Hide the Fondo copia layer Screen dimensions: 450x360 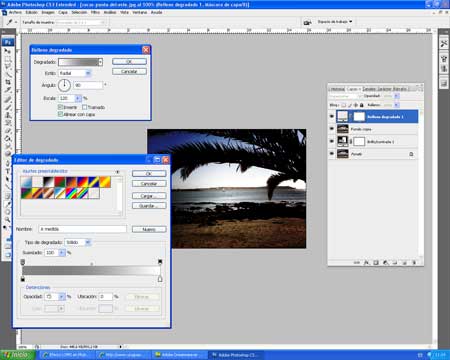pyautogui.click(x=332, y=129)
